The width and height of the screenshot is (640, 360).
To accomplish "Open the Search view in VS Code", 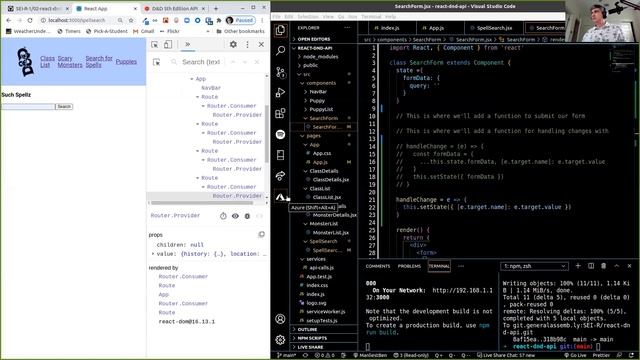I will 280,51.
